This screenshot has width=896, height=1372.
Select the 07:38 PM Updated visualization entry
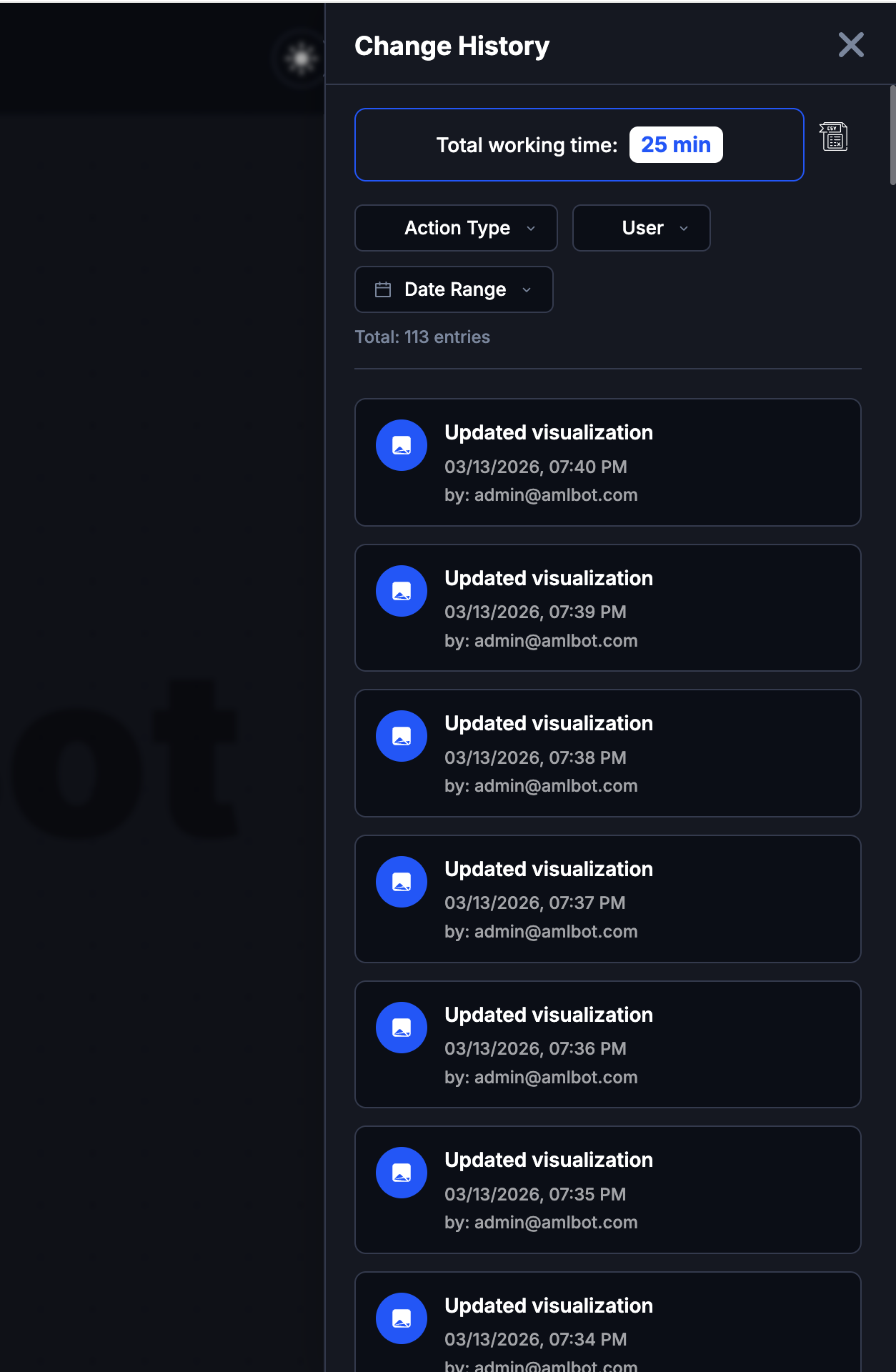click(607, 753)
